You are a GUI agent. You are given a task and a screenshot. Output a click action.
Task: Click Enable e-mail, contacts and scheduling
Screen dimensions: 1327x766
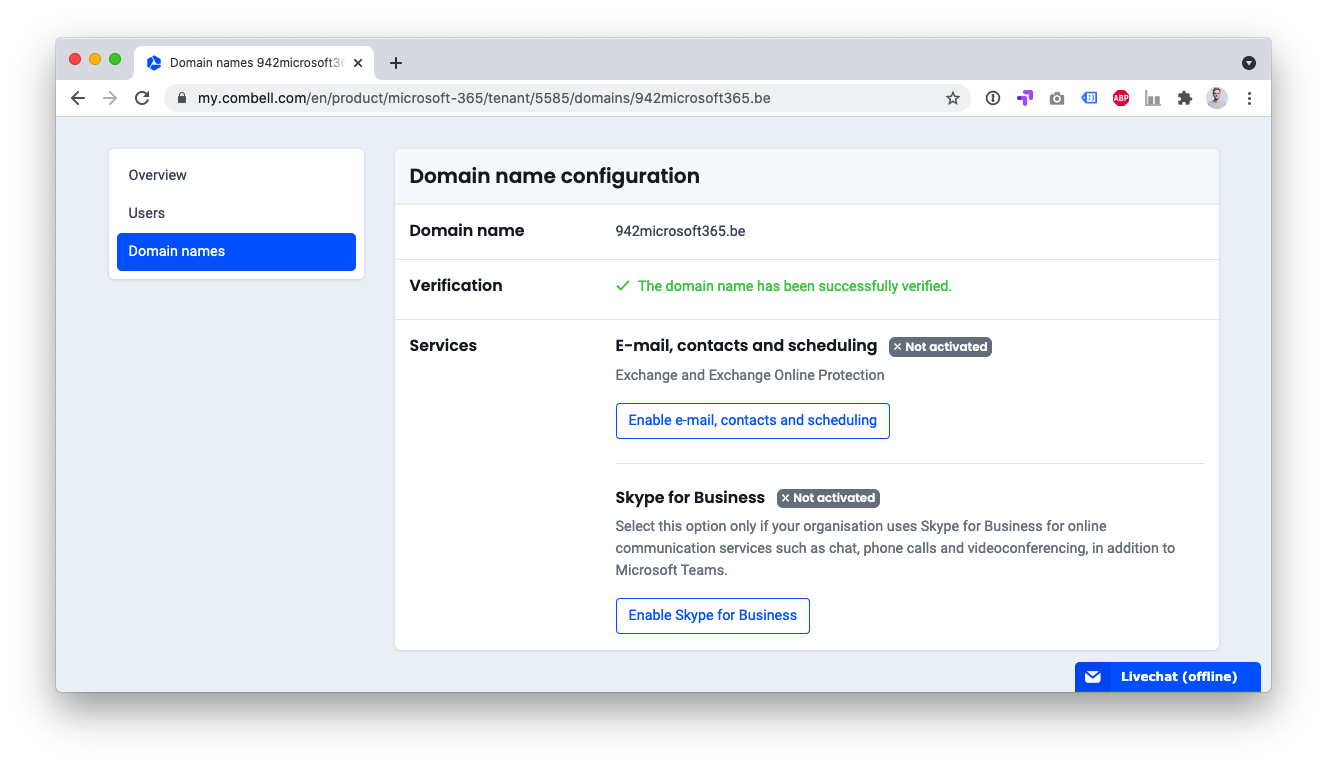coord(752,420)
